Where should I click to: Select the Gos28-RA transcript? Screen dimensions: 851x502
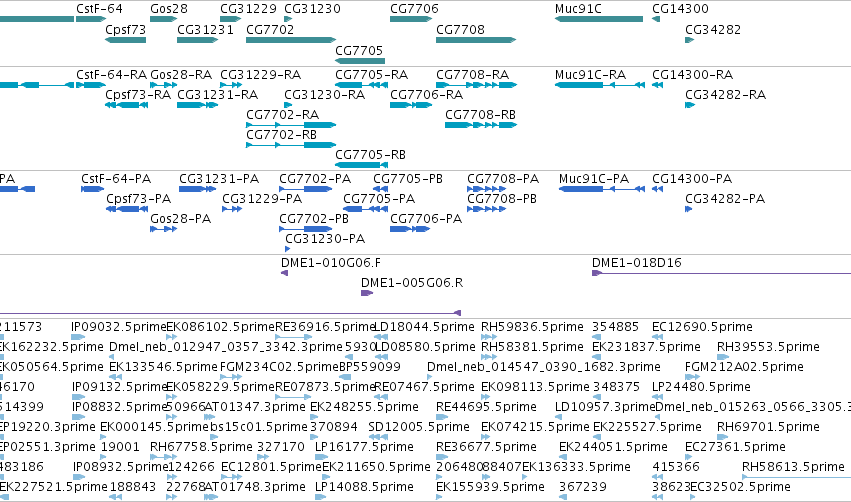[x=163, y=85]
